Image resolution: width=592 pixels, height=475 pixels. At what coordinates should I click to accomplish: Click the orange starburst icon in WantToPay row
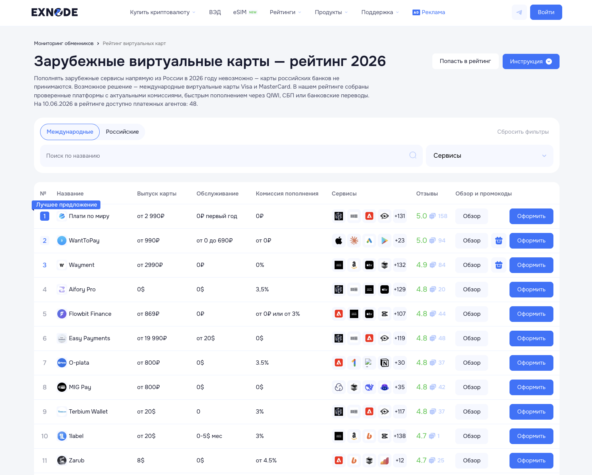coord(354,241)
